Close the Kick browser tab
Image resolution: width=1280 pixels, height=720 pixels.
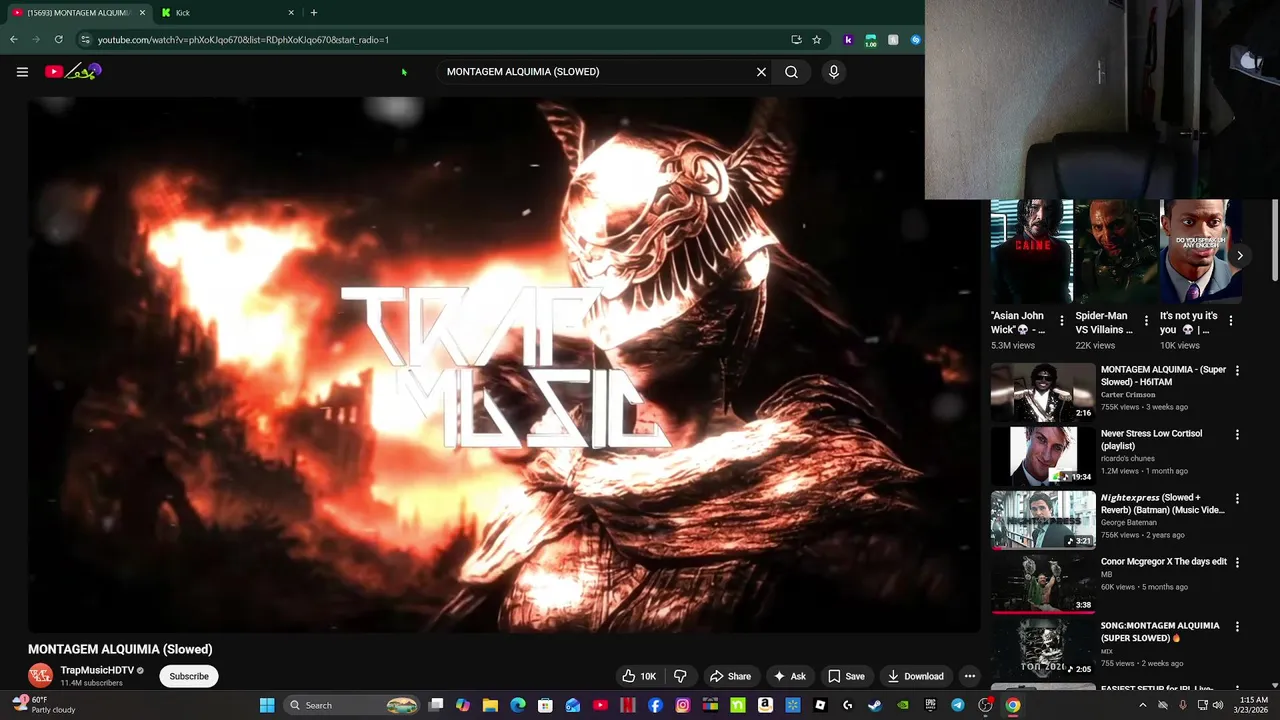point(291,13)
